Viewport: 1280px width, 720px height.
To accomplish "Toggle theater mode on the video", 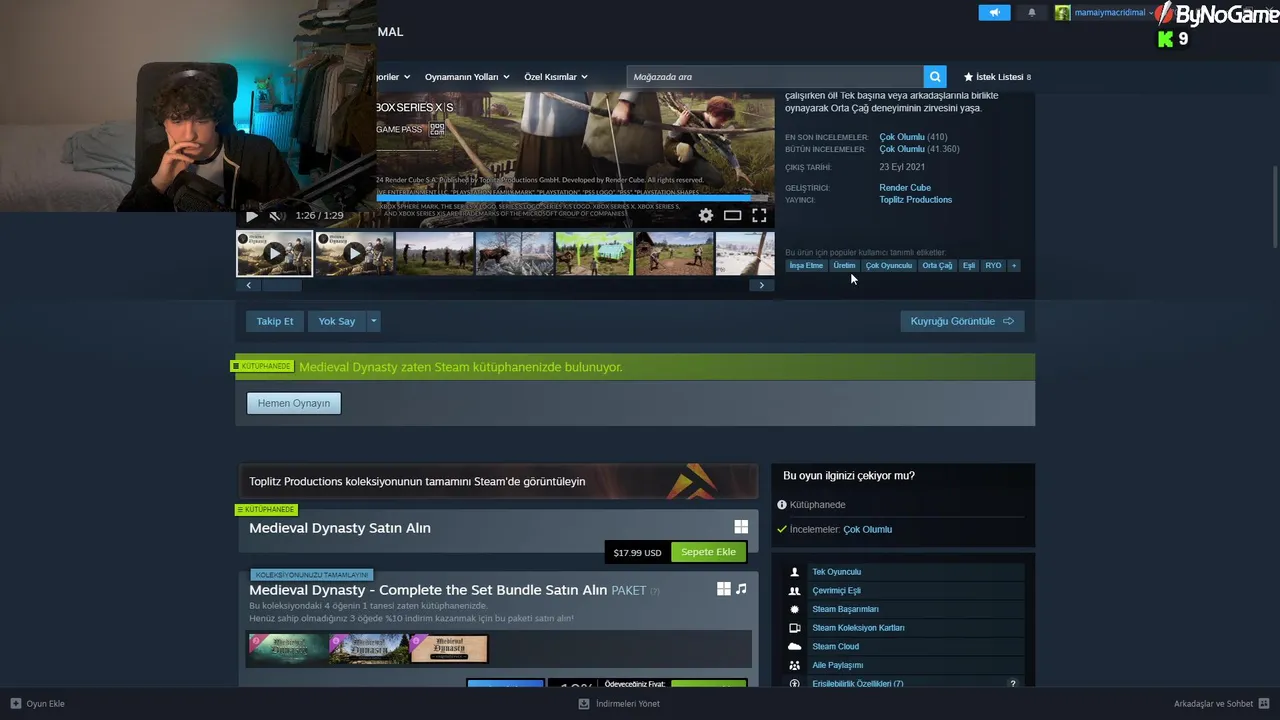I will point(733,215).
